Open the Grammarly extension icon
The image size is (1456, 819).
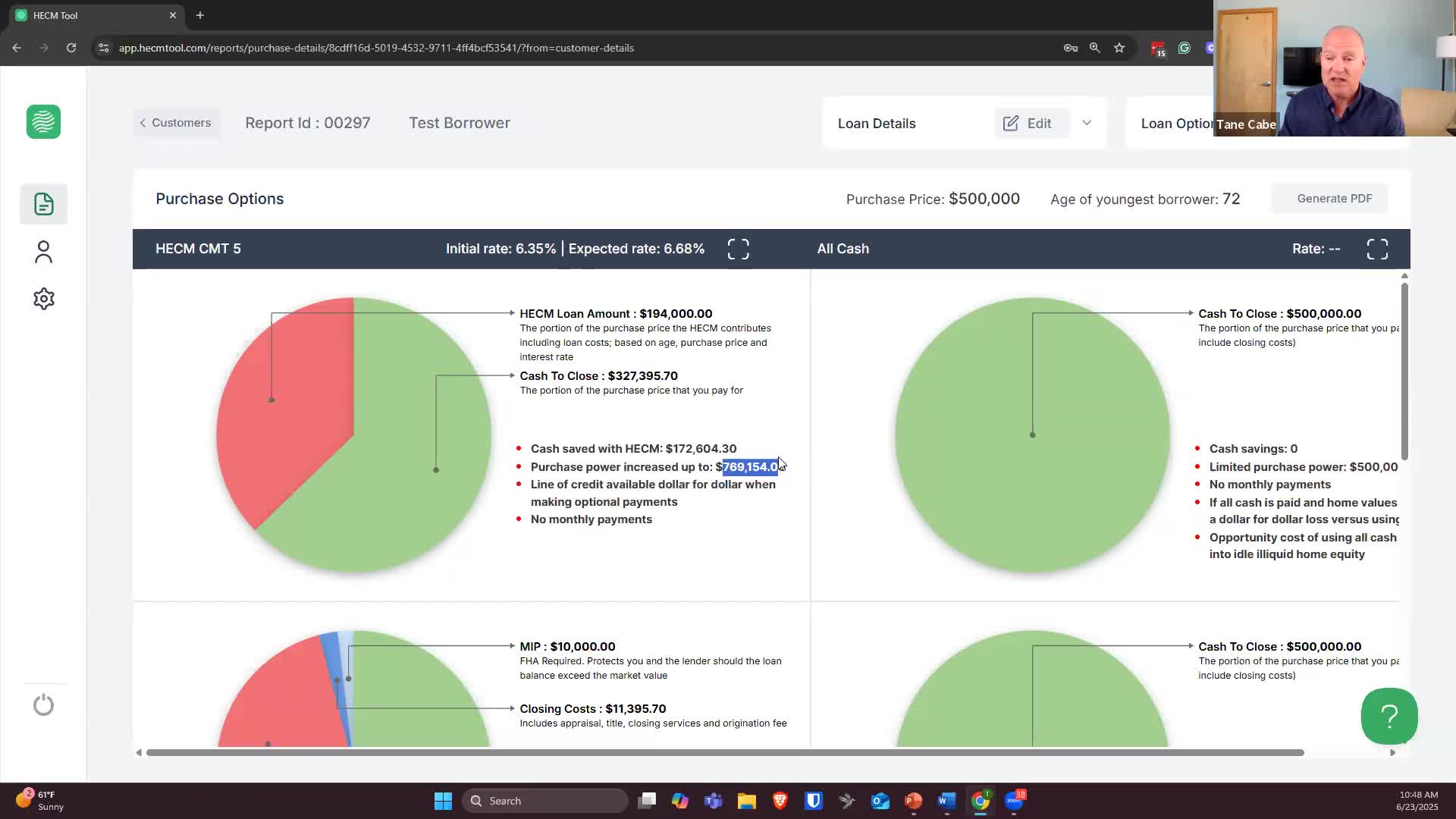[1184, 48]
